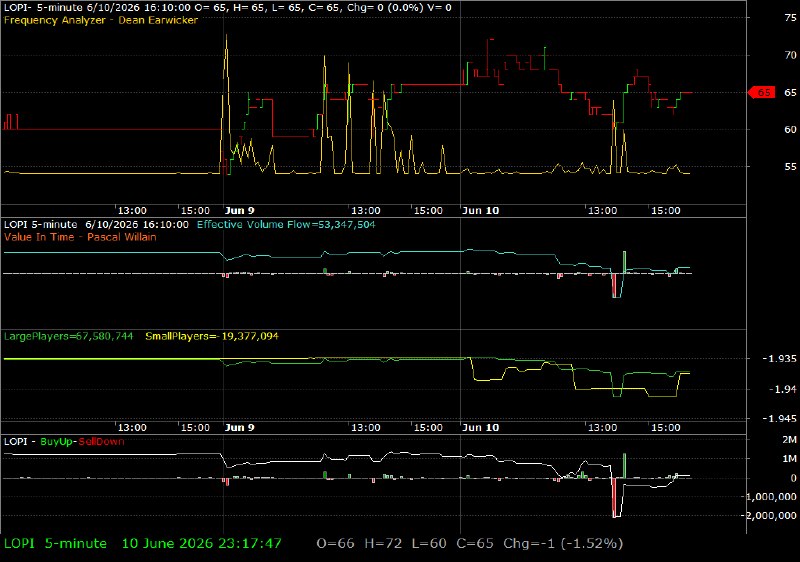
Task: Click the 'BuyUp' legend label
Action: [56, 442]
